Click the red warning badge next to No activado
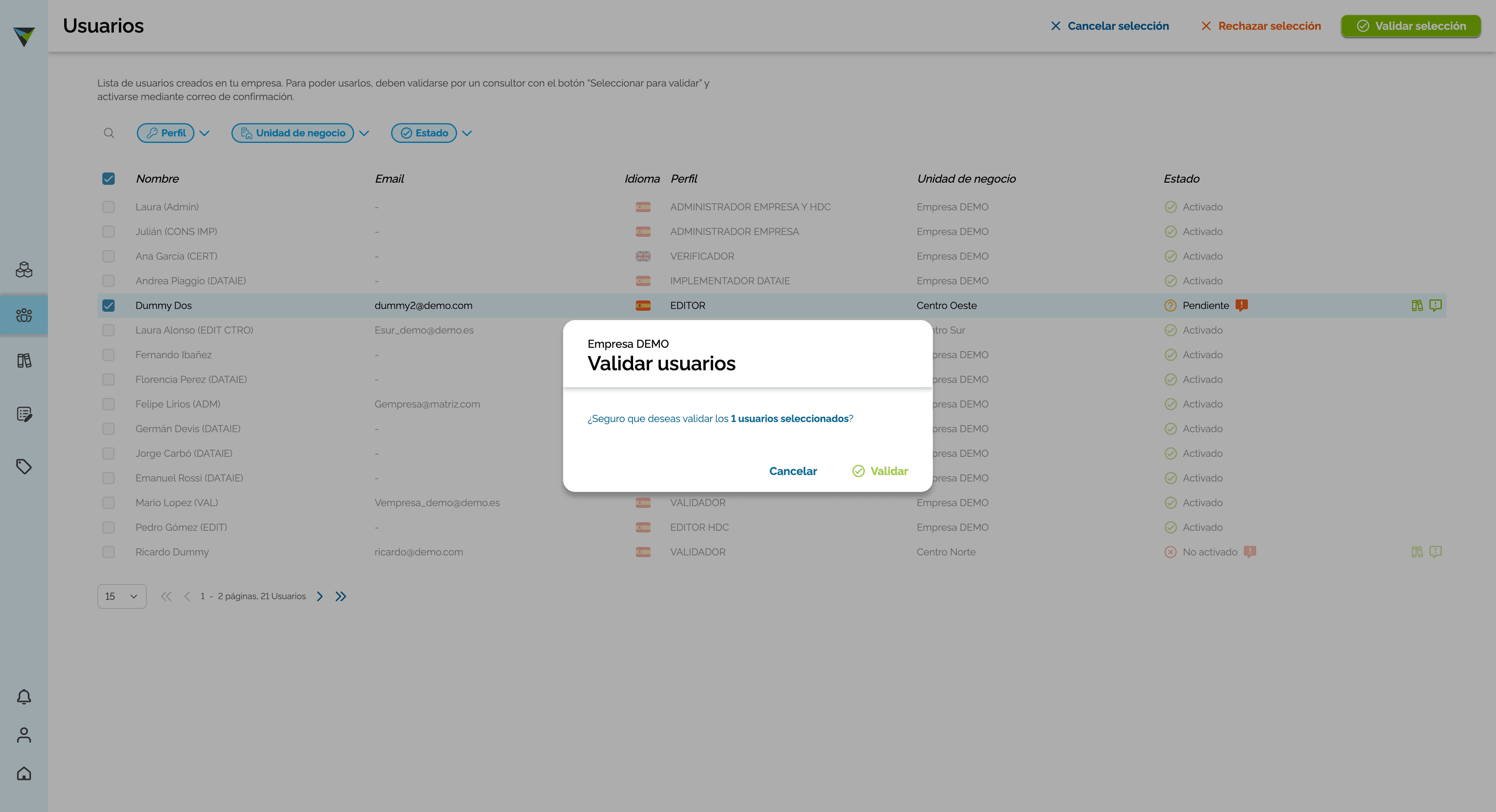Screen dimensions: 1496x812 pos(1250,552)
